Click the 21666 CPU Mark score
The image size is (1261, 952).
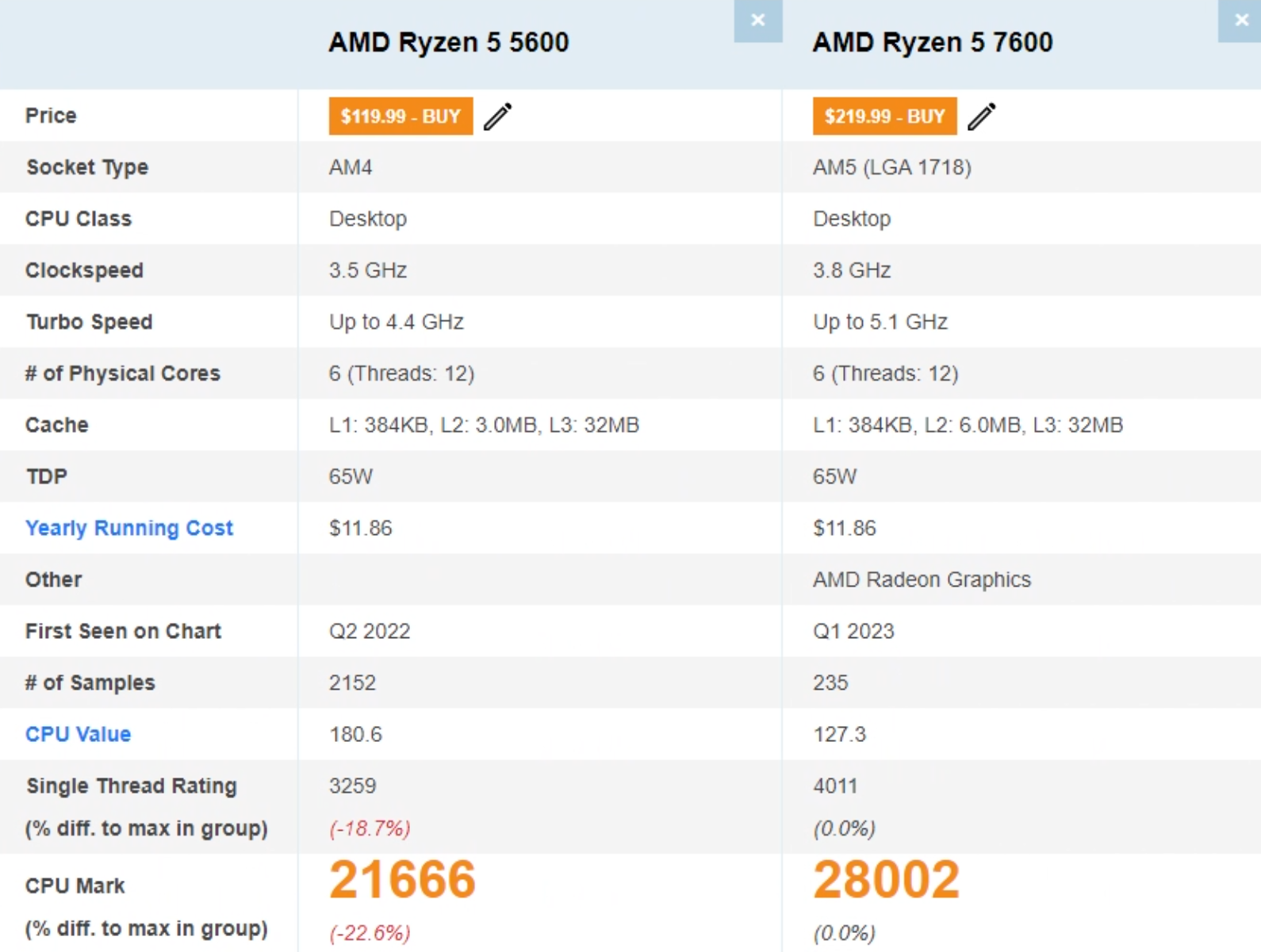coord(402,880)
